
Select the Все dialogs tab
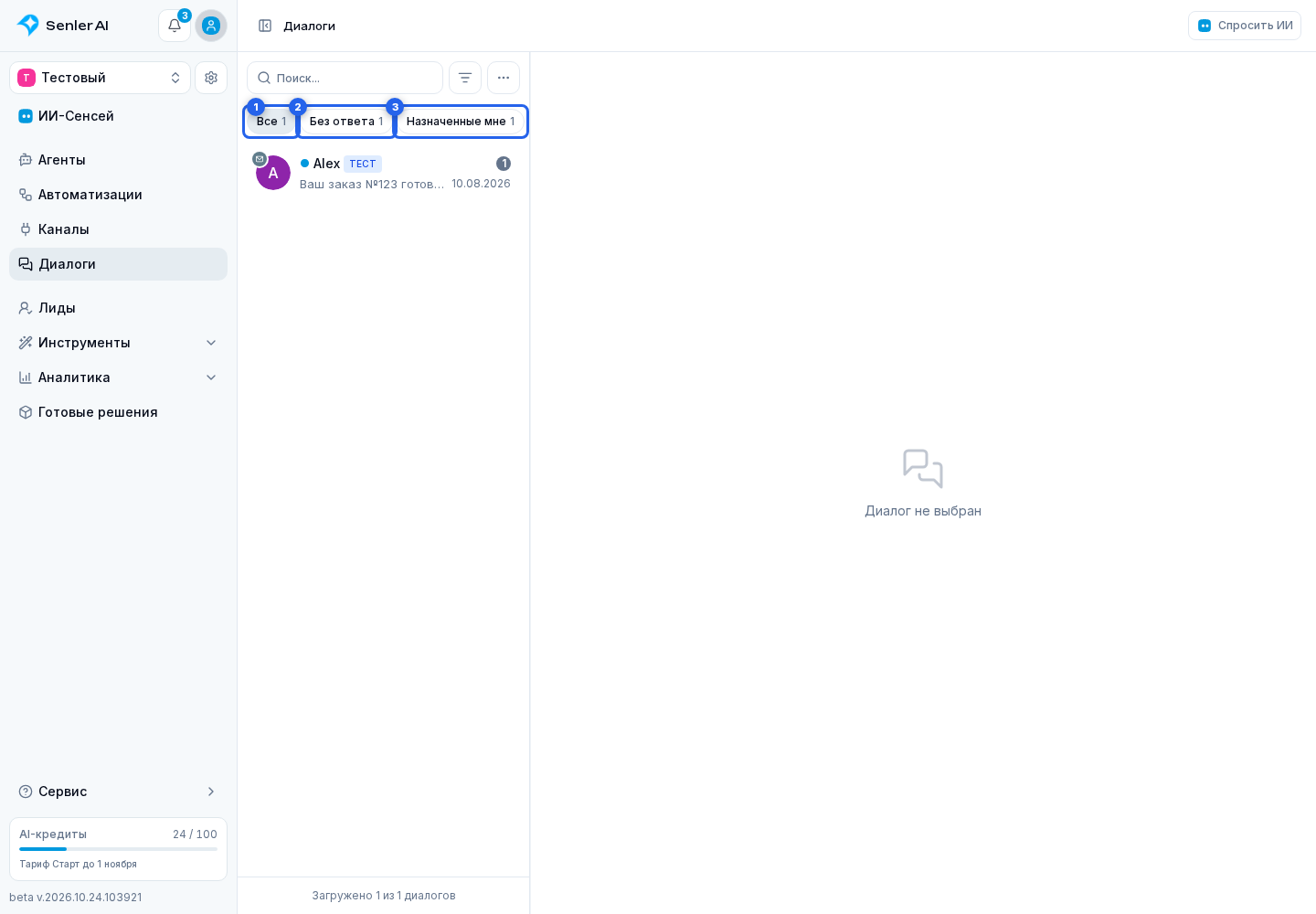click(271, 122)
